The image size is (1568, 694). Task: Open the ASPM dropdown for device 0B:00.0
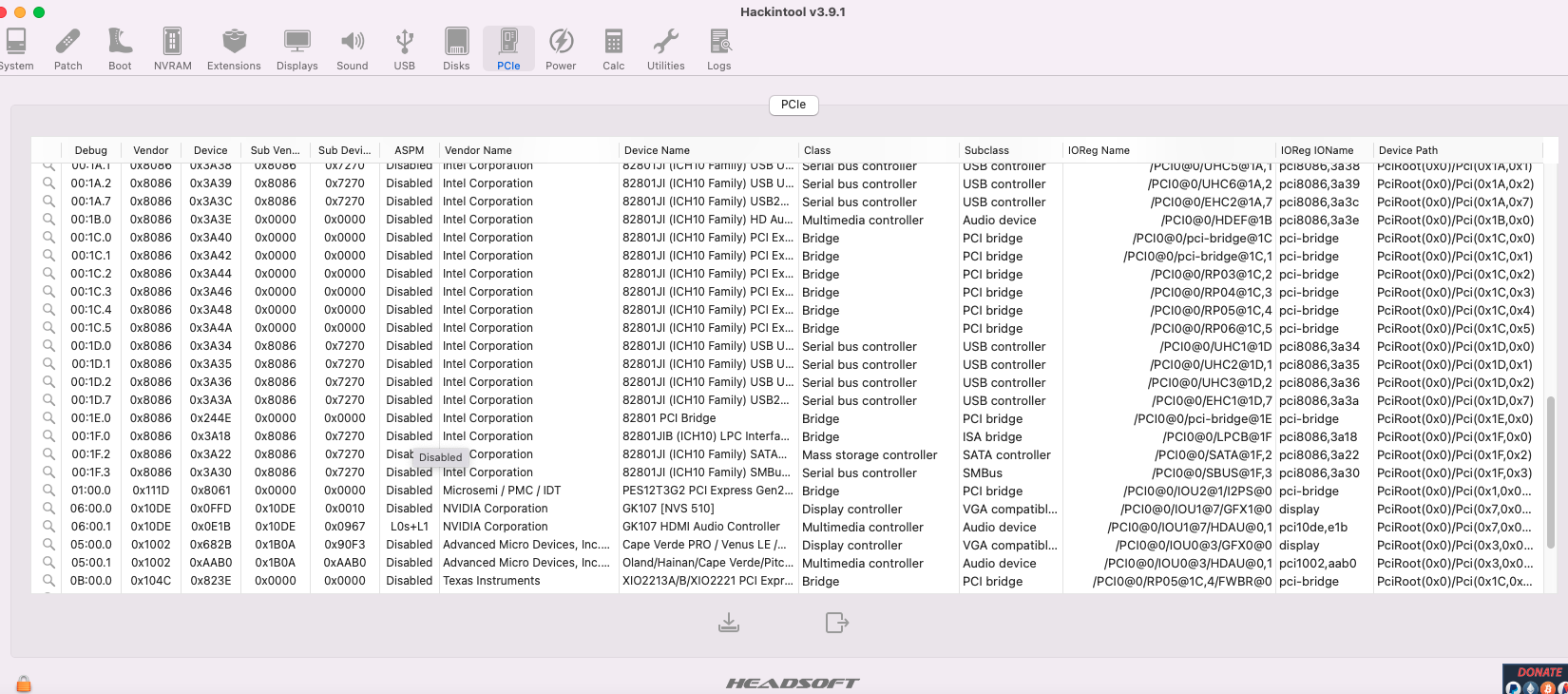[x=410, y=581]
